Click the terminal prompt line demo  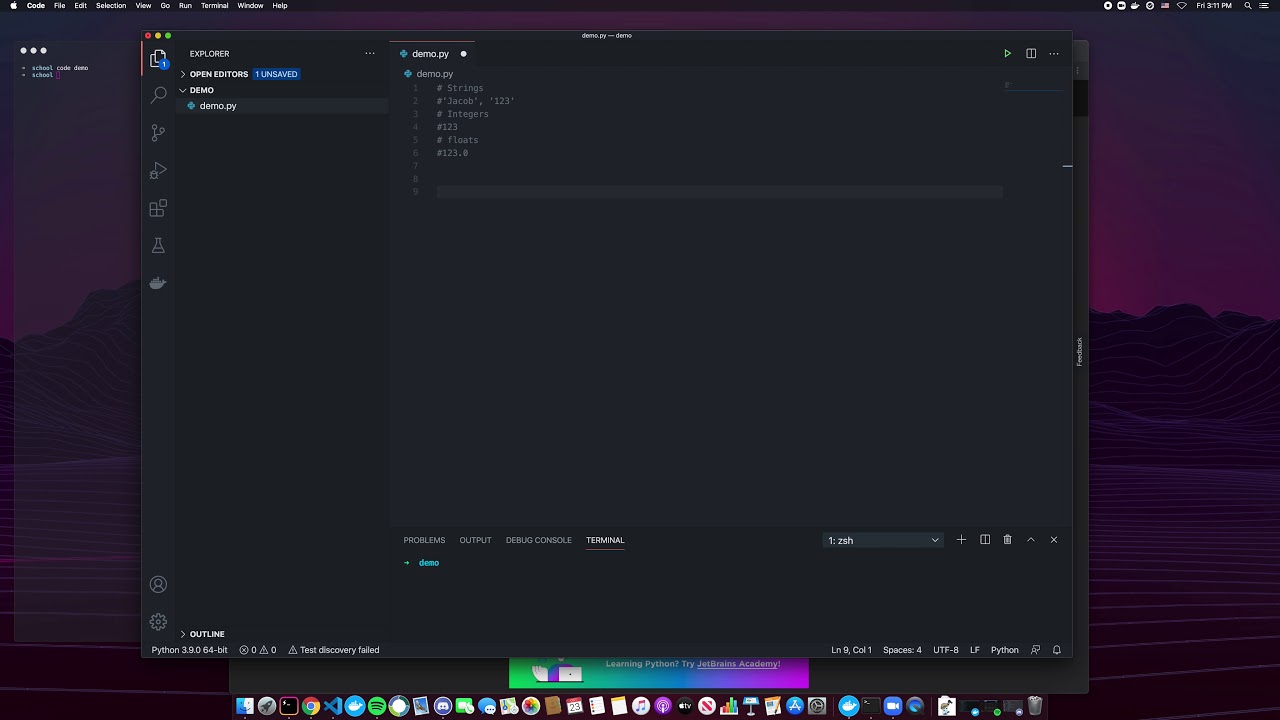pos(421,563)
